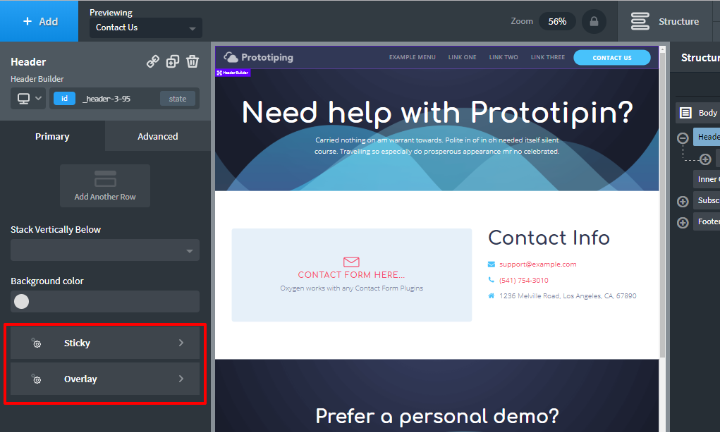This screenshot has height=432, width=720.
Task: Click LINK THREE in preview navigation
Action: click(548, 57)
